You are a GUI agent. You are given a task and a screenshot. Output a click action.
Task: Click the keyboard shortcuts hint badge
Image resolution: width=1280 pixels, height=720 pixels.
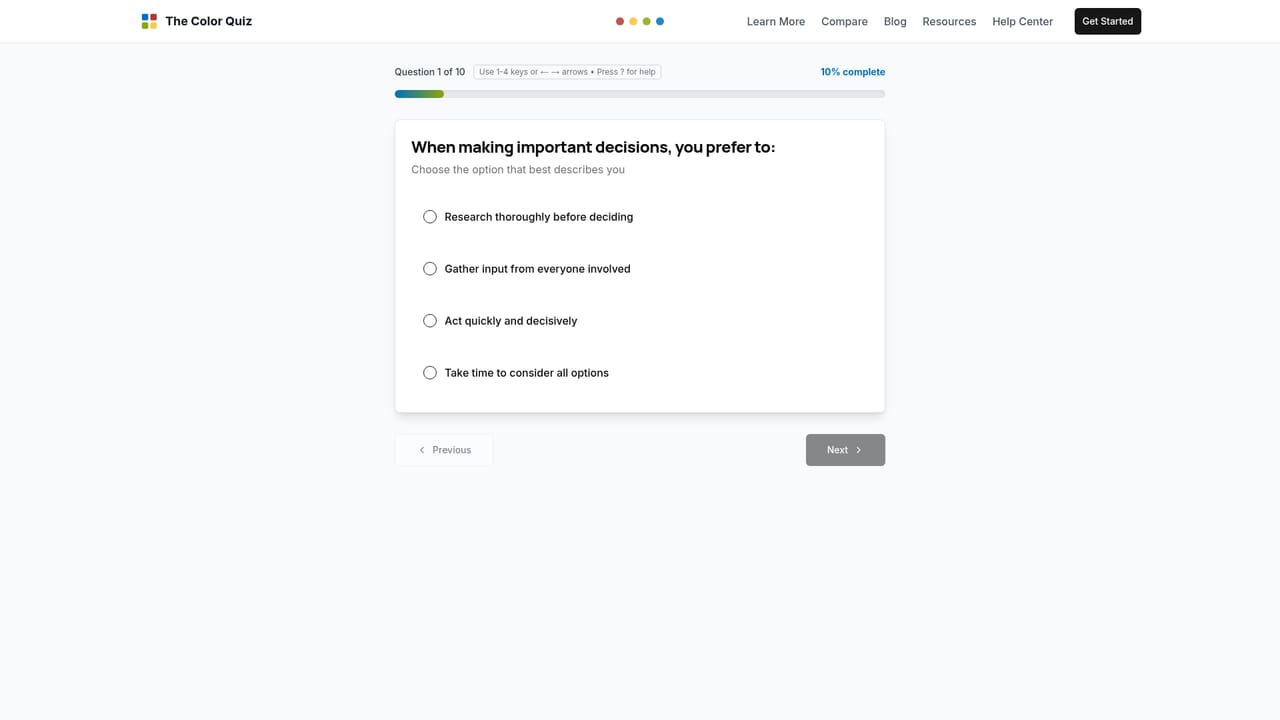pos(567,72)
